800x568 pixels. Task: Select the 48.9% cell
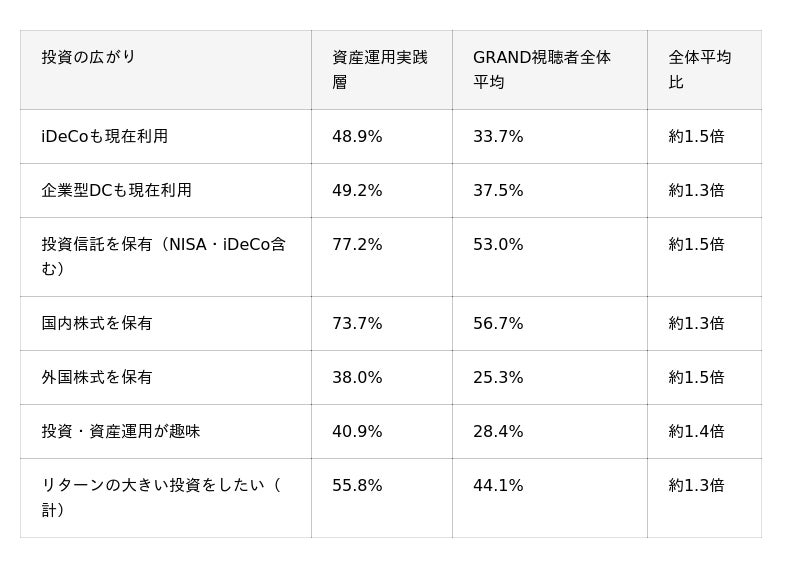[x=382, y=137]
